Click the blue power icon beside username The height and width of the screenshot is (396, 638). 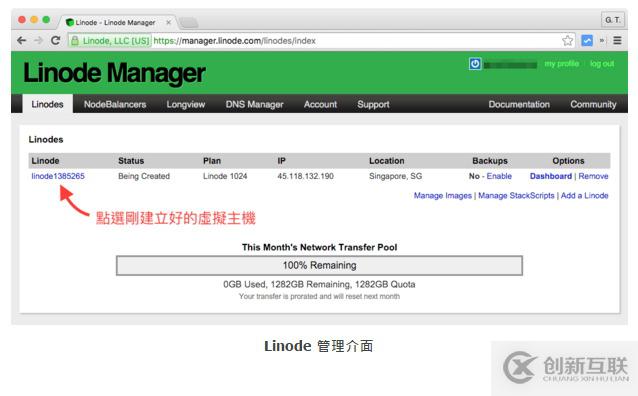[x=475, y=64]
